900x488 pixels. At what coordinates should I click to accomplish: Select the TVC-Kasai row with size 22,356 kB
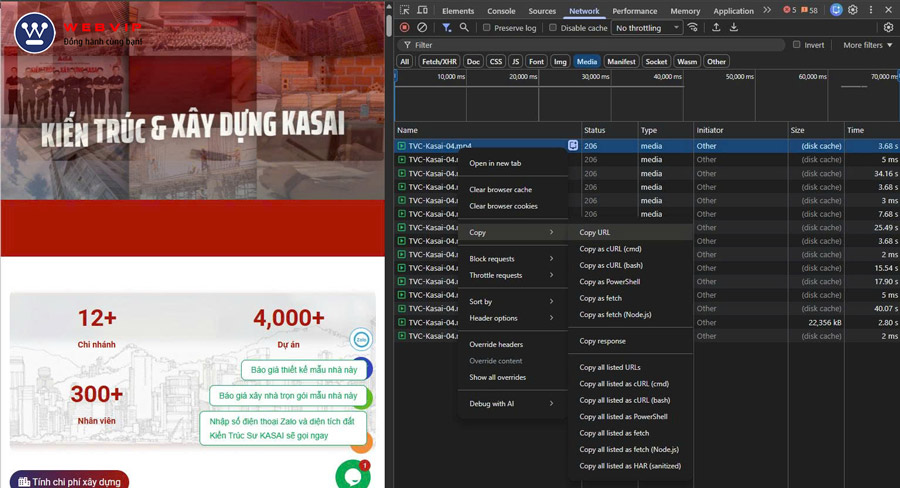[647, 323]
